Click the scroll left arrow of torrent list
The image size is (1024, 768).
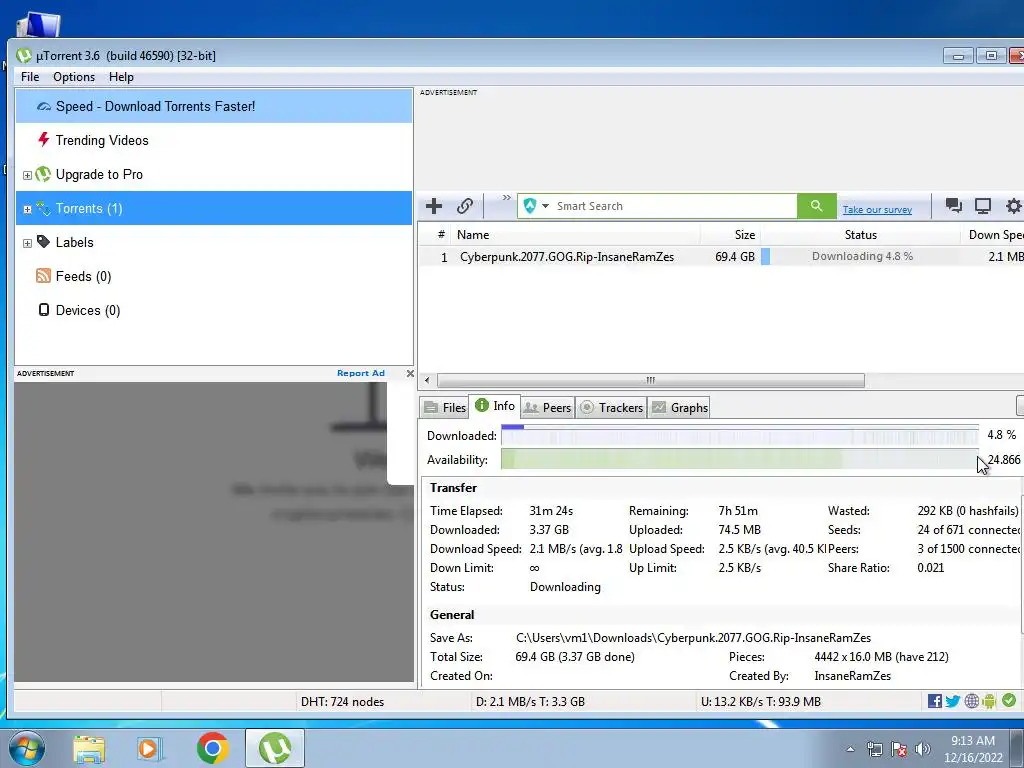[x=427, y=380]
